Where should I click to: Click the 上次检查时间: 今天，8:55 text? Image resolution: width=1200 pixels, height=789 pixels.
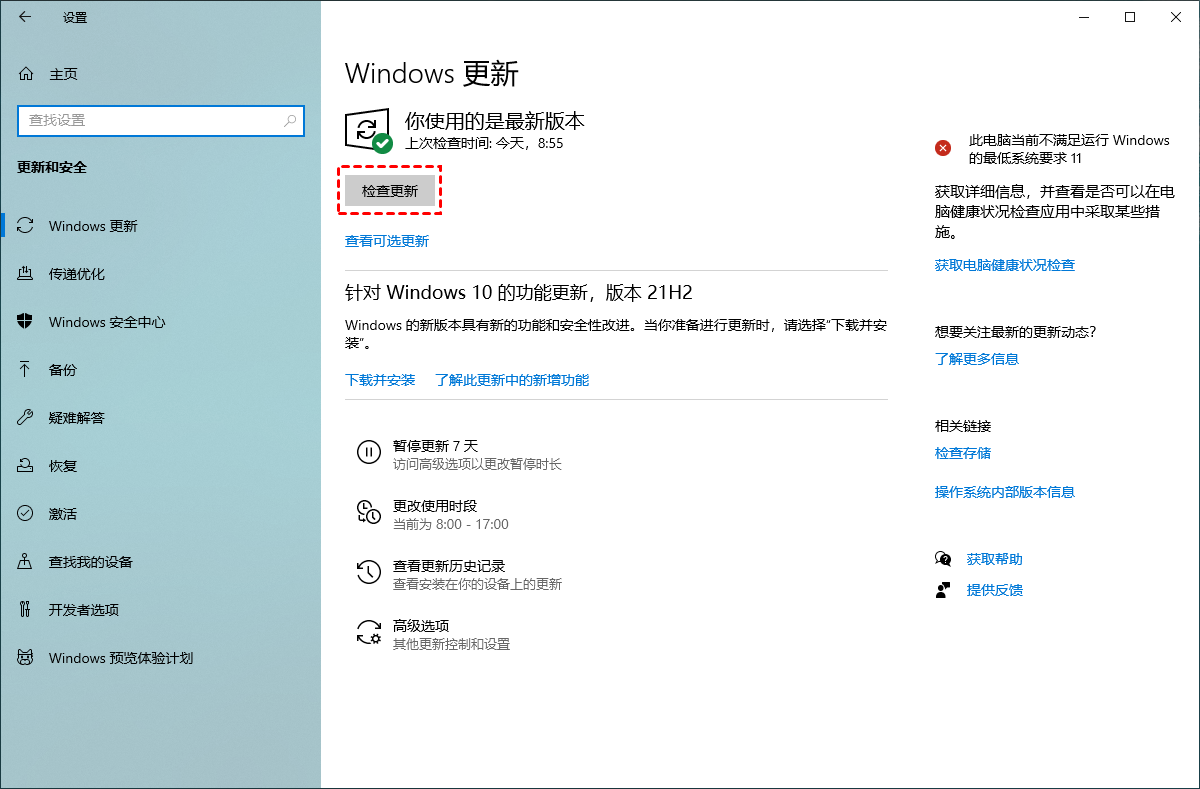[x=484, y=144]
